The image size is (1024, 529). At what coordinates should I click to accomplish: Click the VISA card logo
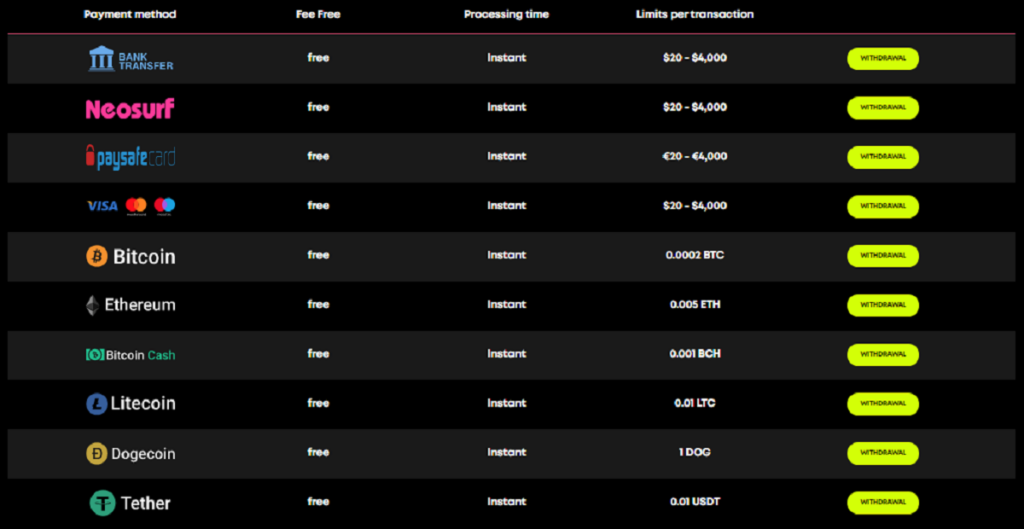tap(103, 206)
